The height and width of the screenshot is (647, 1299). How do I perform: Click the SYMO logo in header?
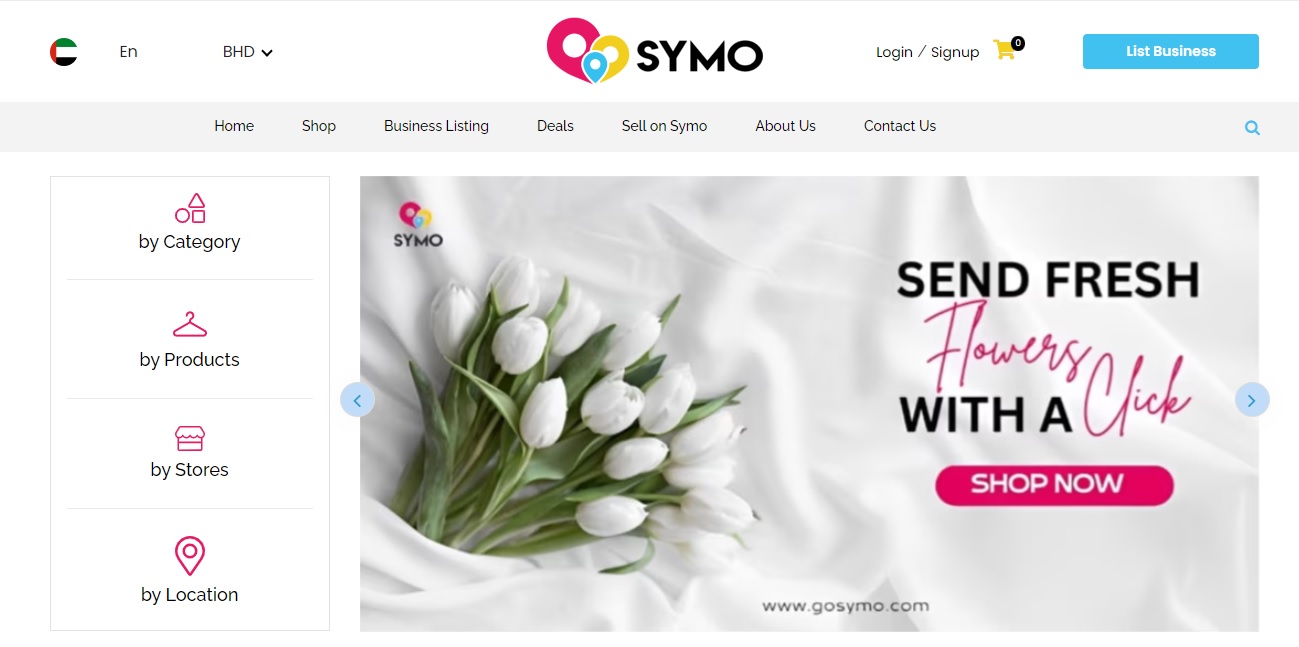(x=655, y=51)
